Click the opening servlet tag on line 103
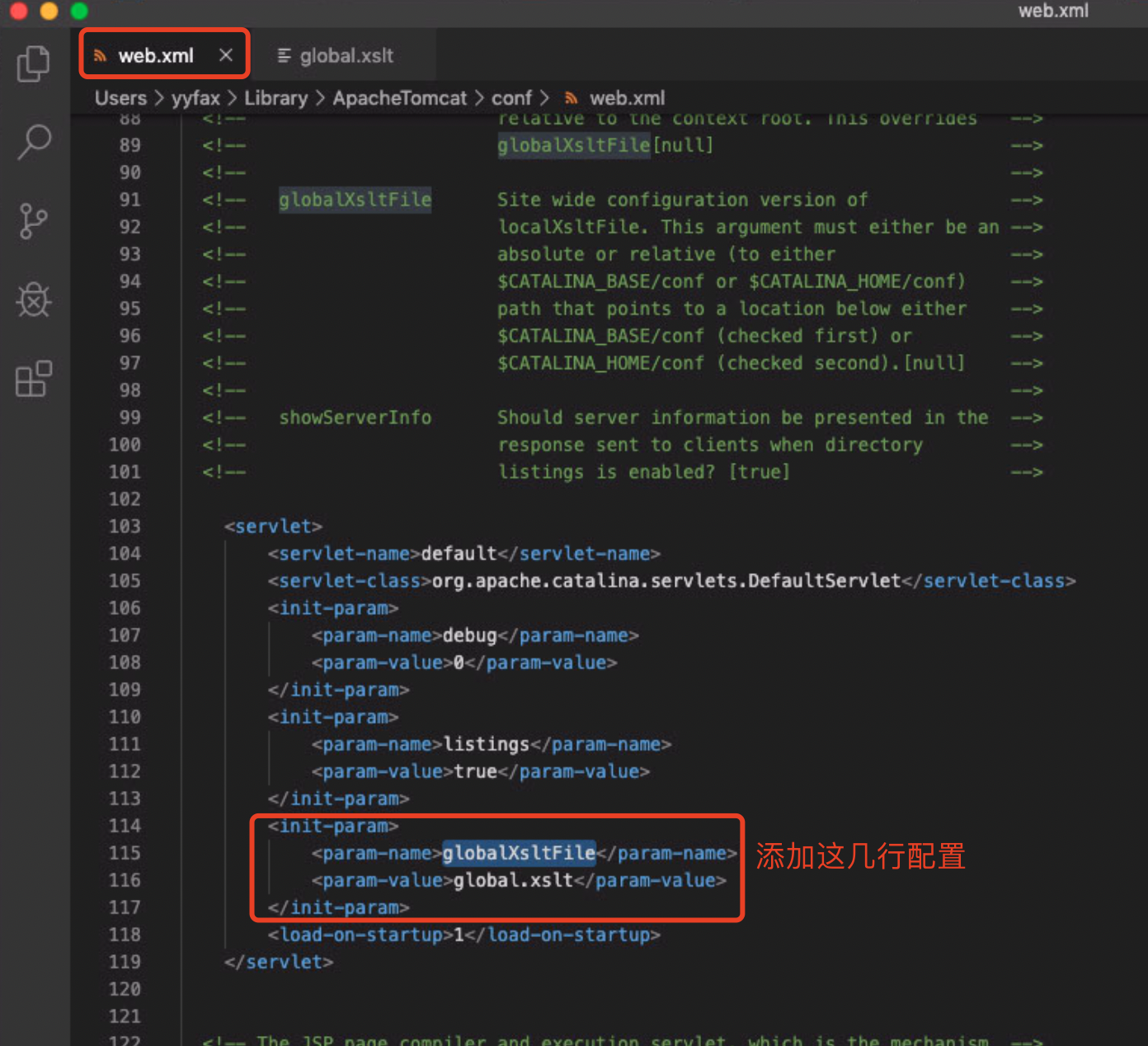1148x1046 pixels. [273, 526]
